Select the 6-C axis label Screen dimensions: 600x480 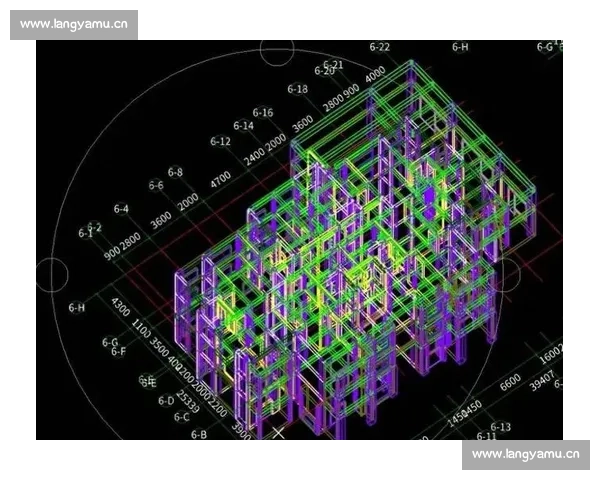[x=182, y=416]
